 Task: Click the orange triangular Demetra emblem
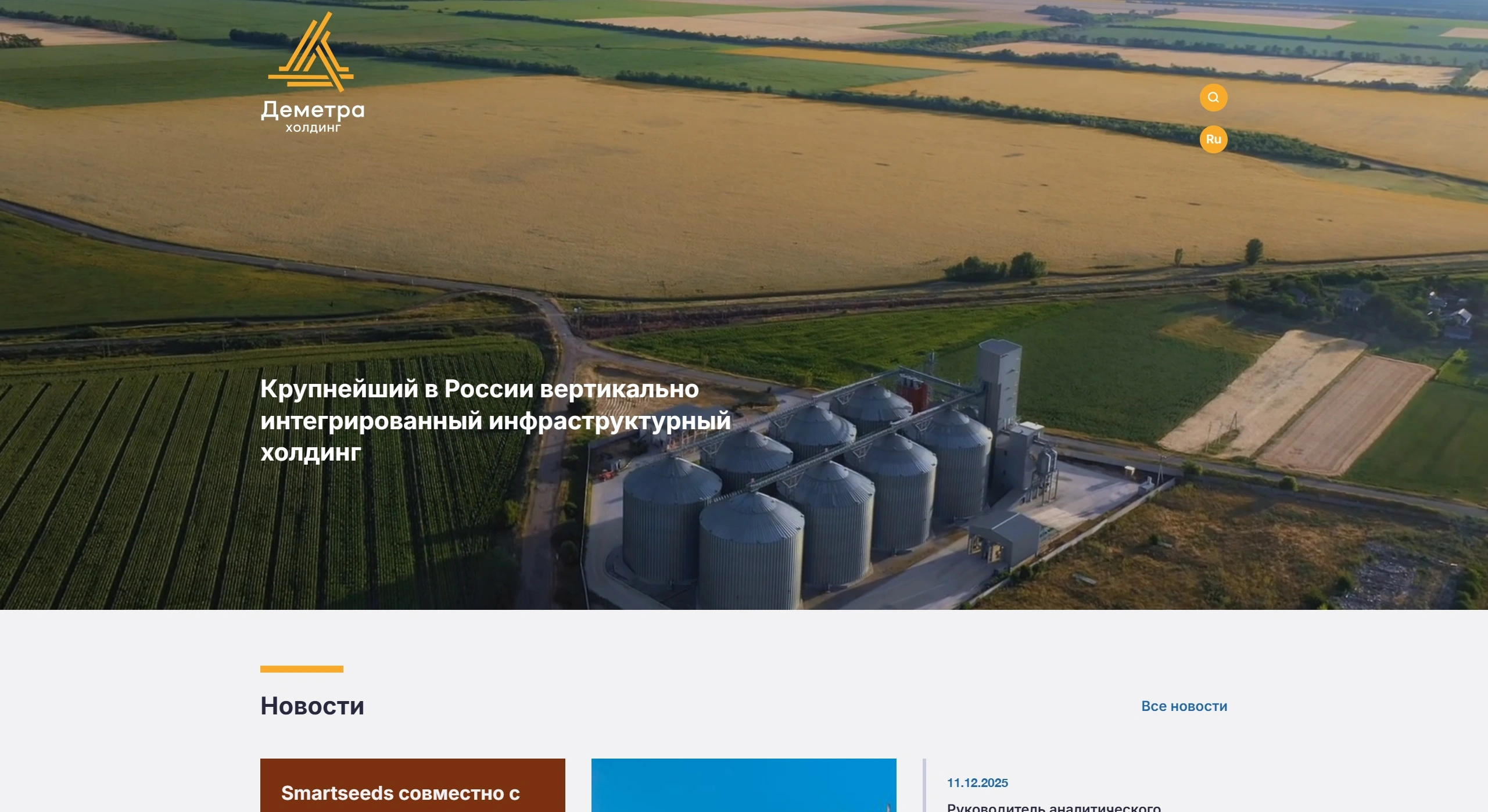pos(311,52)
